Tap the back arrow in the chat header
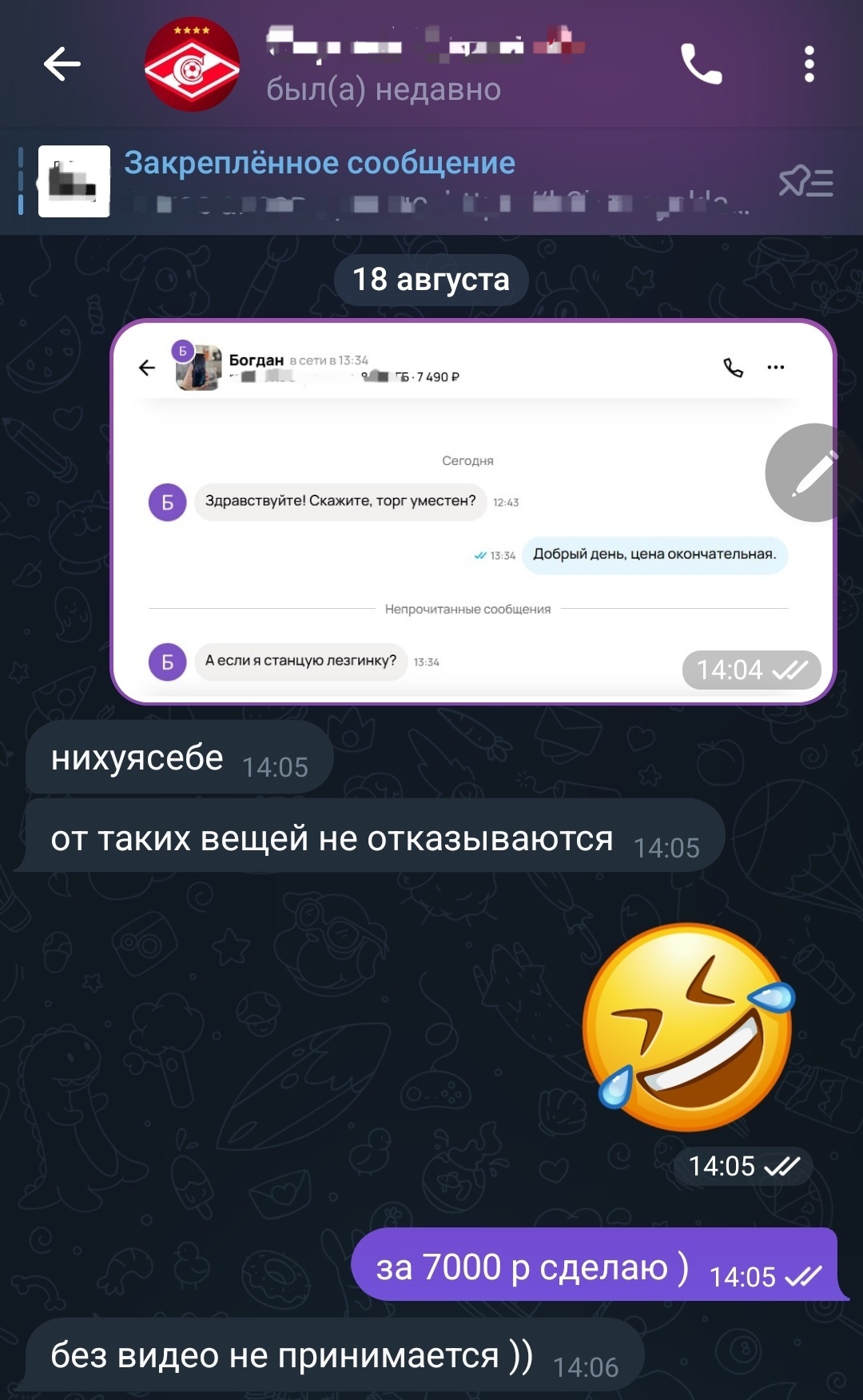This screenshot has height=1400, width=863. click(62, 64)
